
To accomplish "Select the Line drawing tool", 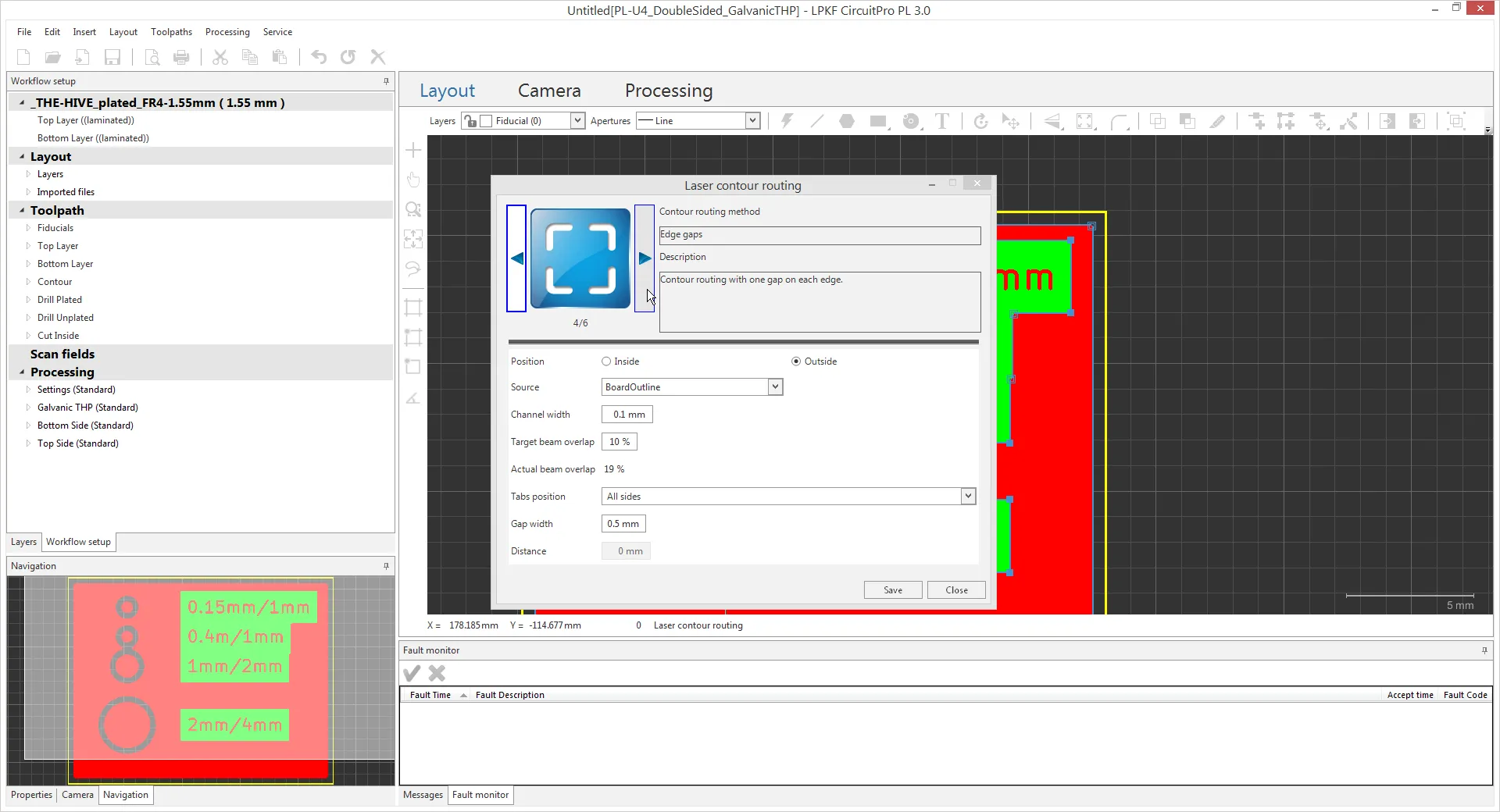I will coord(817,121).
